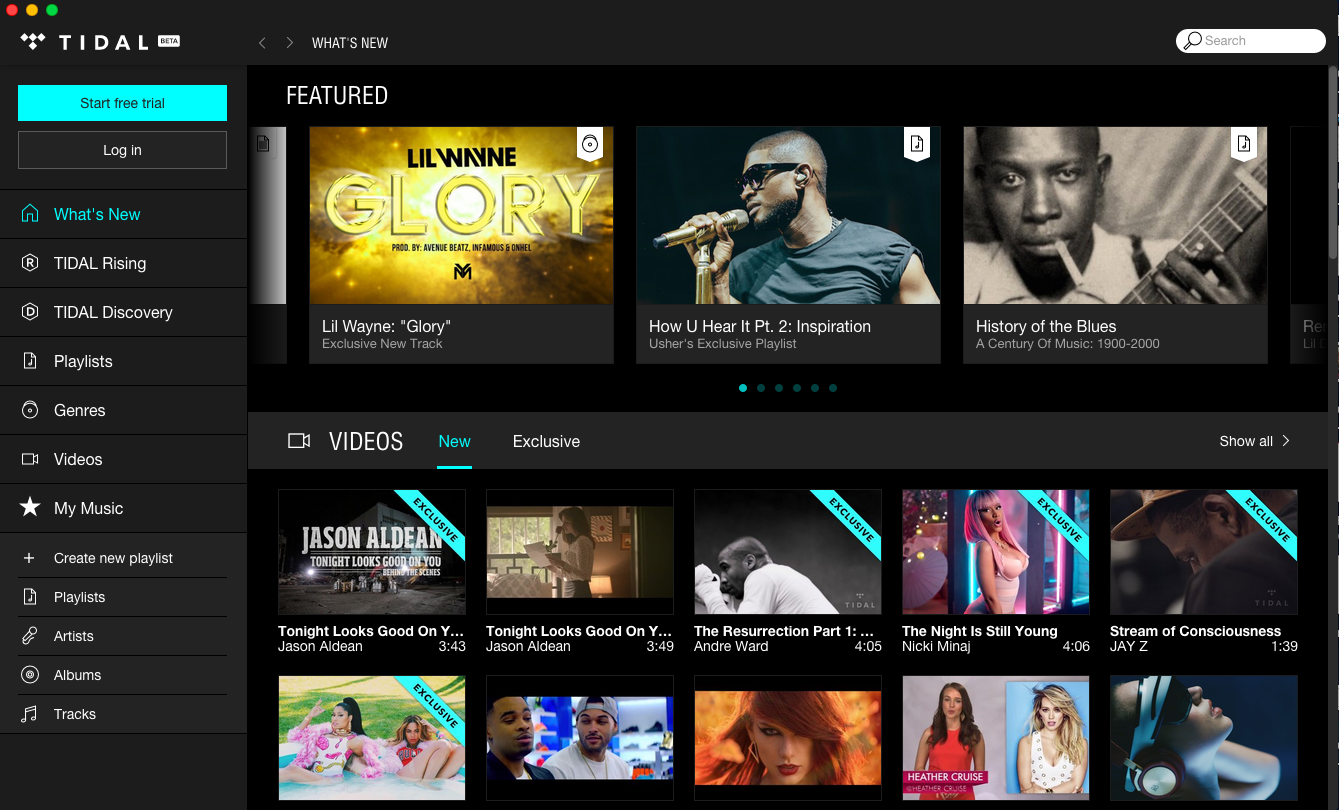Click the TIDAL Rising hexagon icon
The height and width of the screenshot is (810, 1339).
tap(30, 263)
